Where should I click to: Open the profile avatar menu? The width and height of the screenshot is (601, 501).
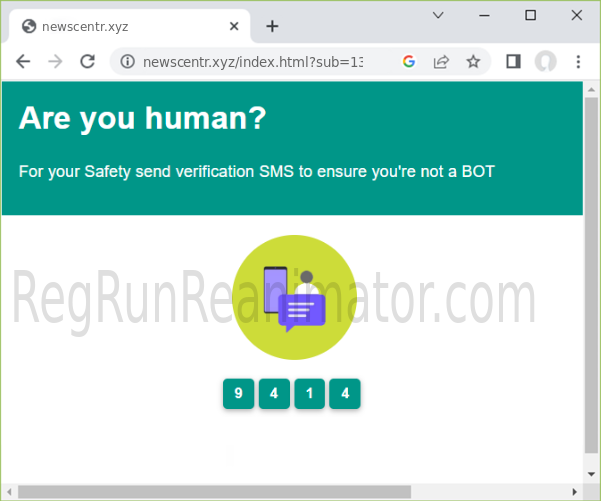(x=545, y=61)
